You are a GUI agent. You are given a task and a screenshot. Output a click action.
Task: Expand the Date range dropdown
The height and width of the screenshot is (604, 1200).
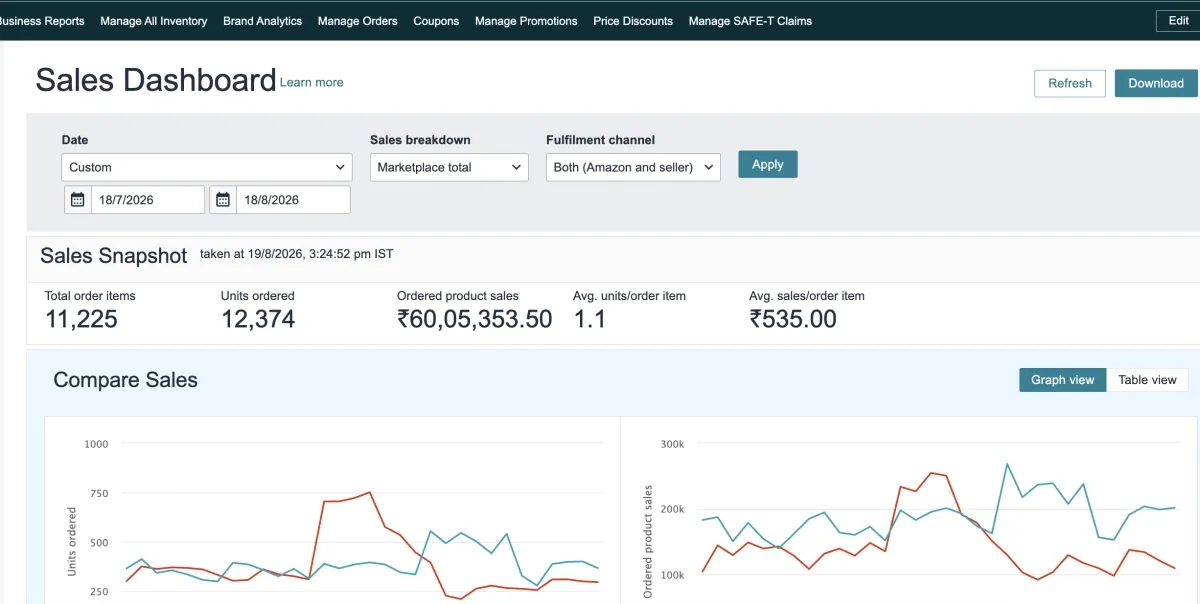(207, 167)
